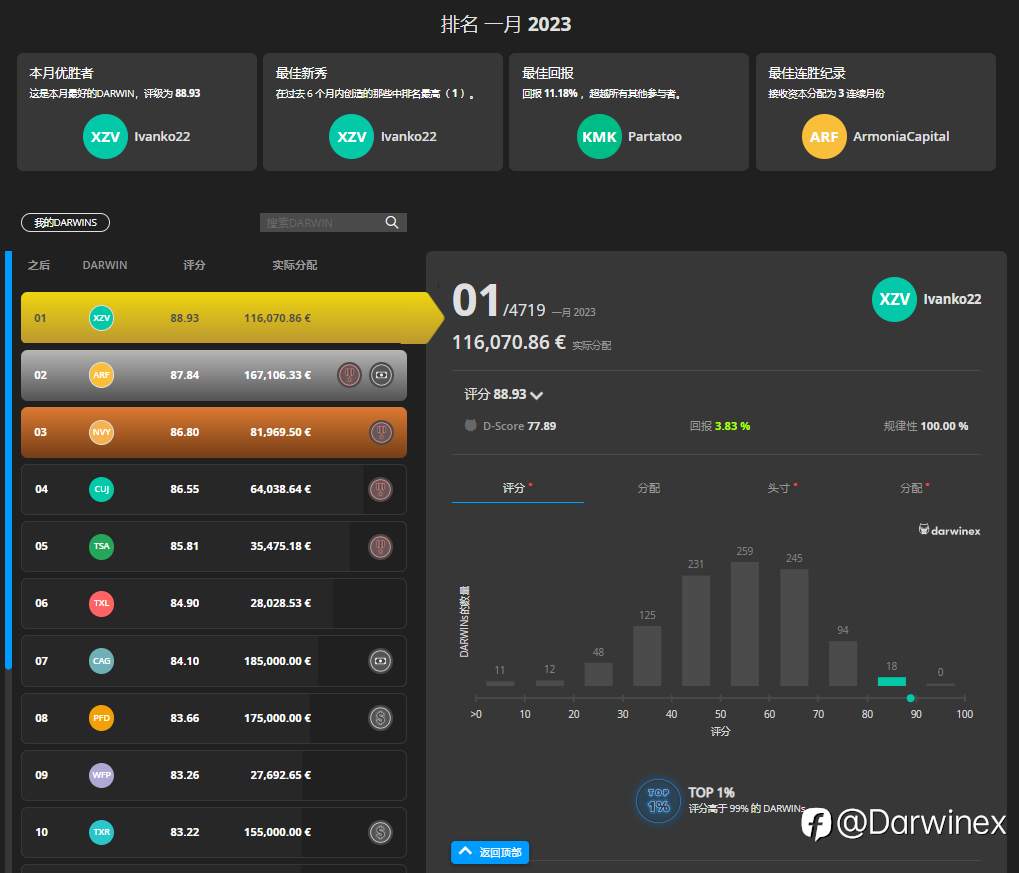Click XZV avatar in detail panel header

pyautogui.click(x=894, y=299)
